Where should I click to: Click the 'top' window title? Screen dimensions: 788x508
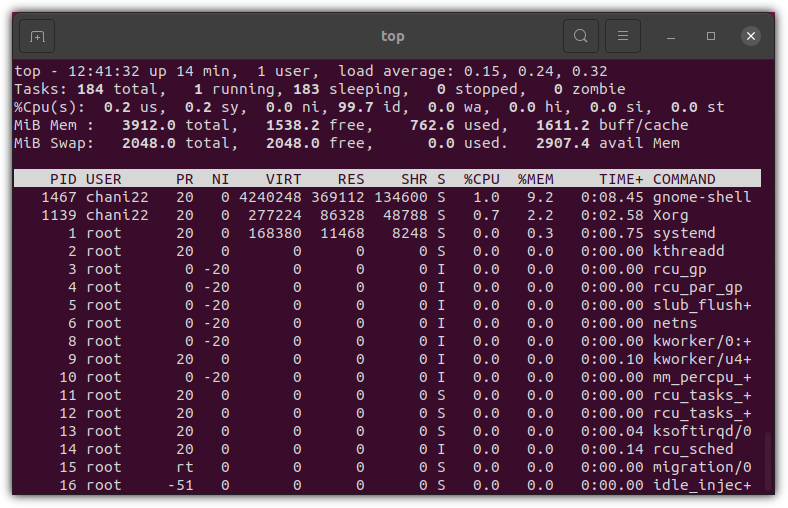(x=392, y=36)
